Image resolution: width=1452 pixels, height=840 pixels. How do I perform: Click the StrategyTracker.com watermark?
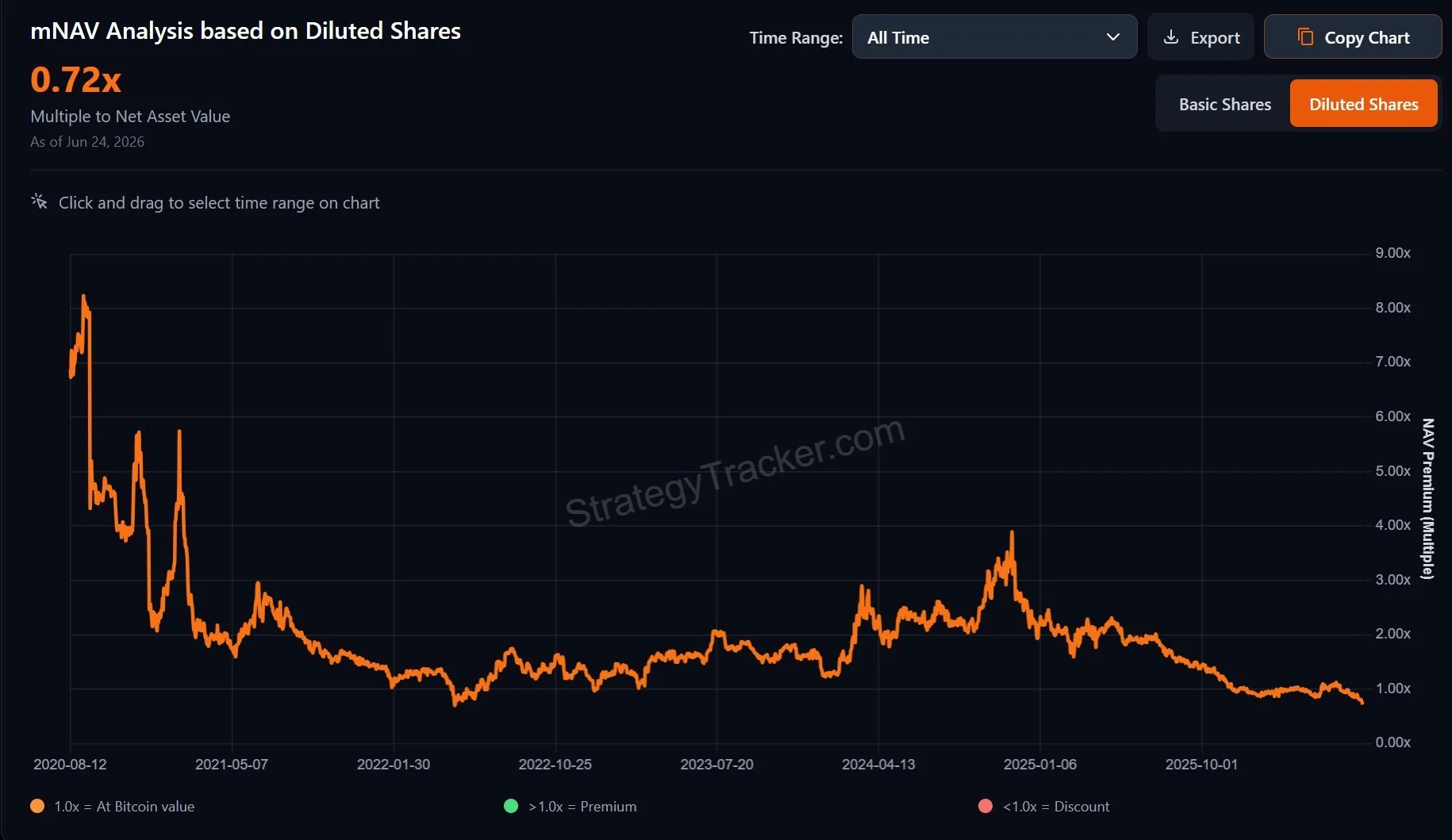(x=735, y=473)
